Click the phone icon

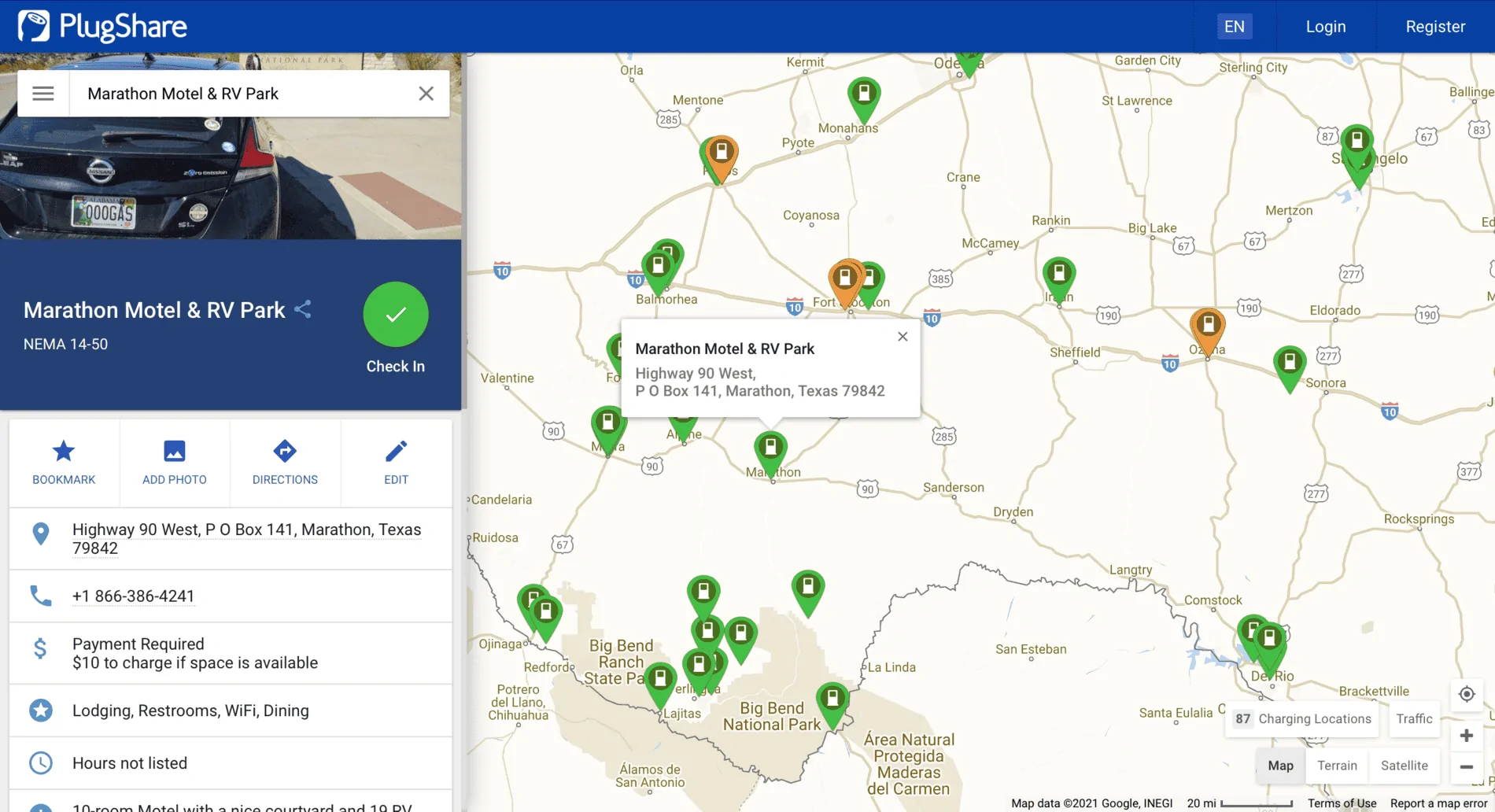(x=40, y=596)
